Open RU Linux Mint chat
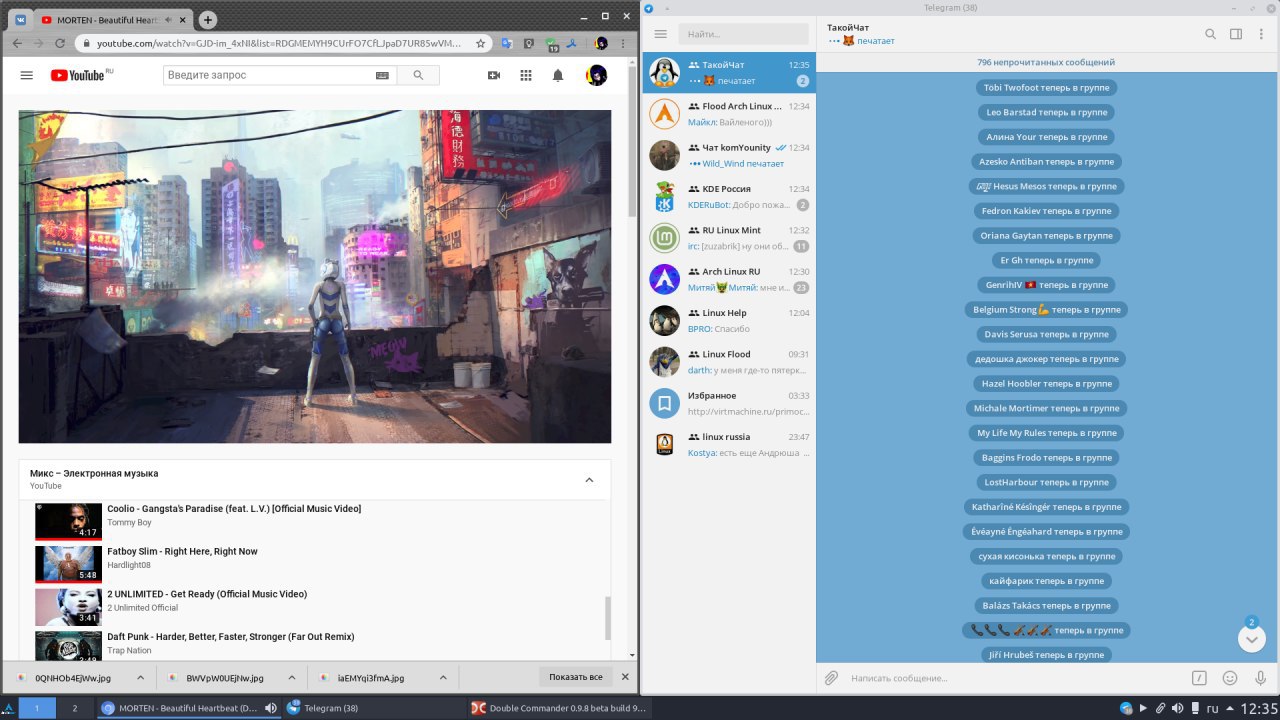The height and width of the screenshot is (720, 1280). [x=729, y=238]
